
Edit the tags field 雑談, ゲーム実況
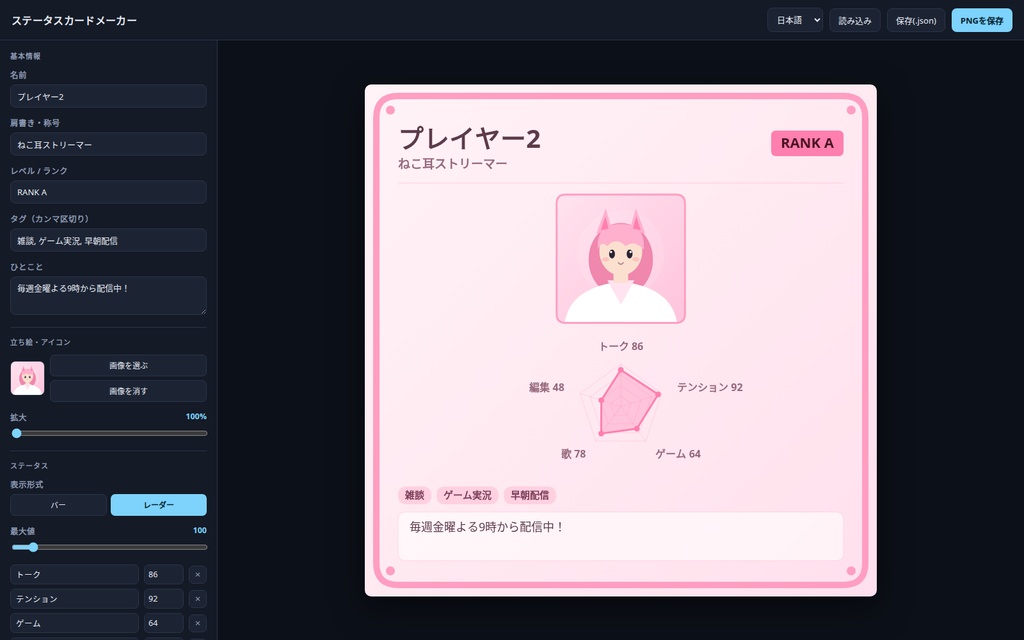point(108,240)
